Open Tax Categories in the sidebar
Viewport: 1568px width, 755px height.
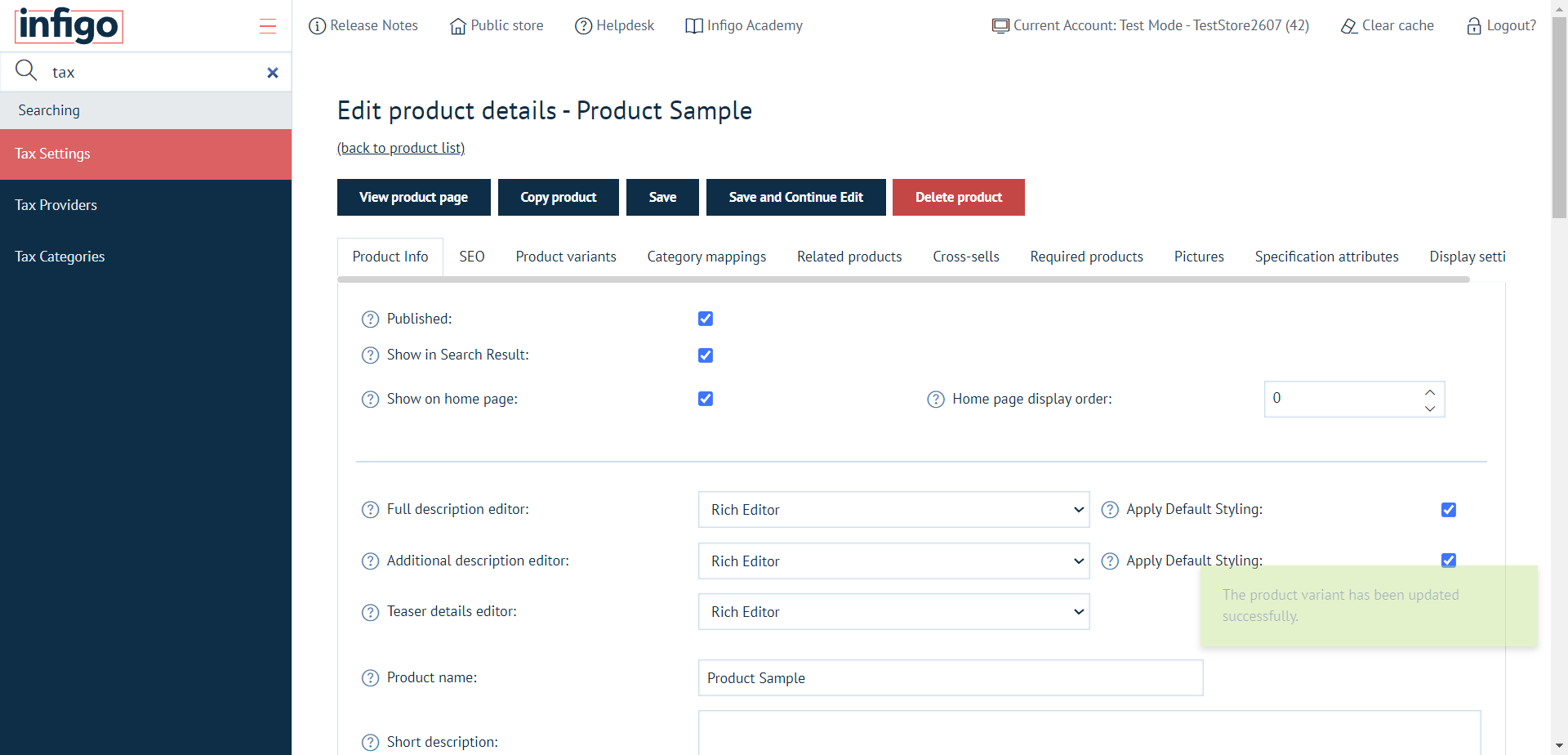click(145, 257)
